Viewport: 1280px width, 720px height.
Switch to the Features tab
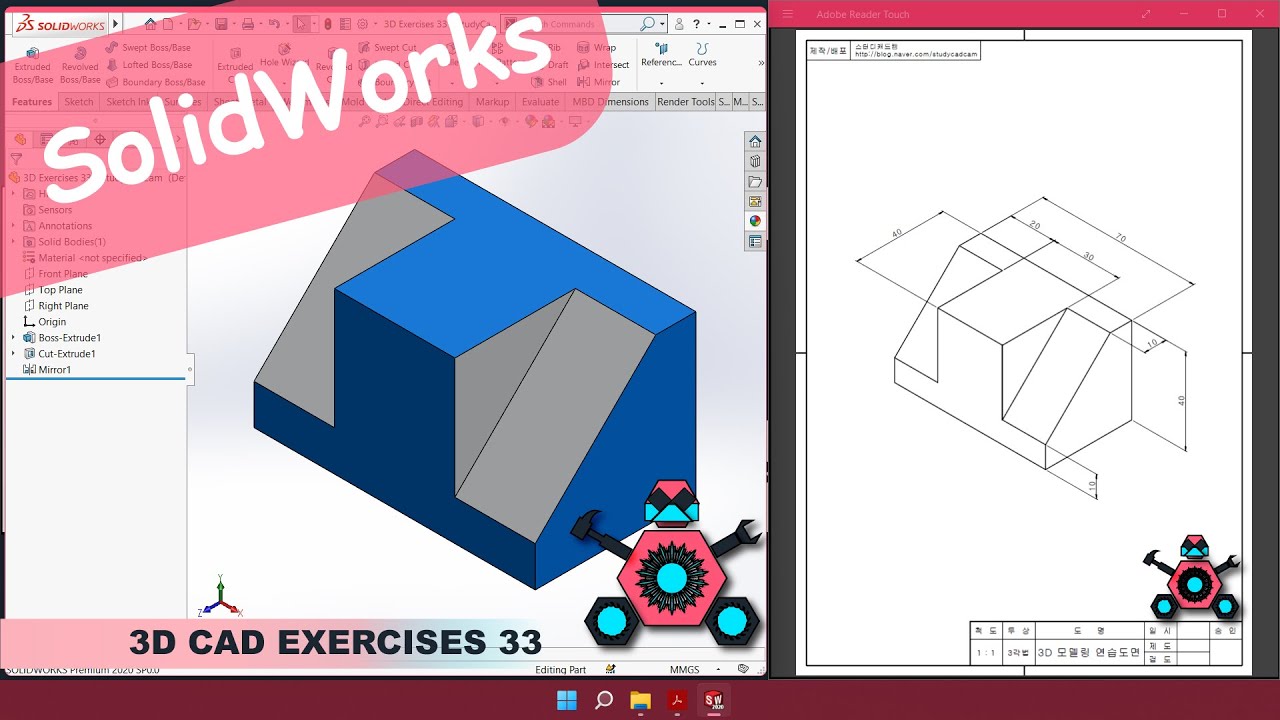(32, 102)
